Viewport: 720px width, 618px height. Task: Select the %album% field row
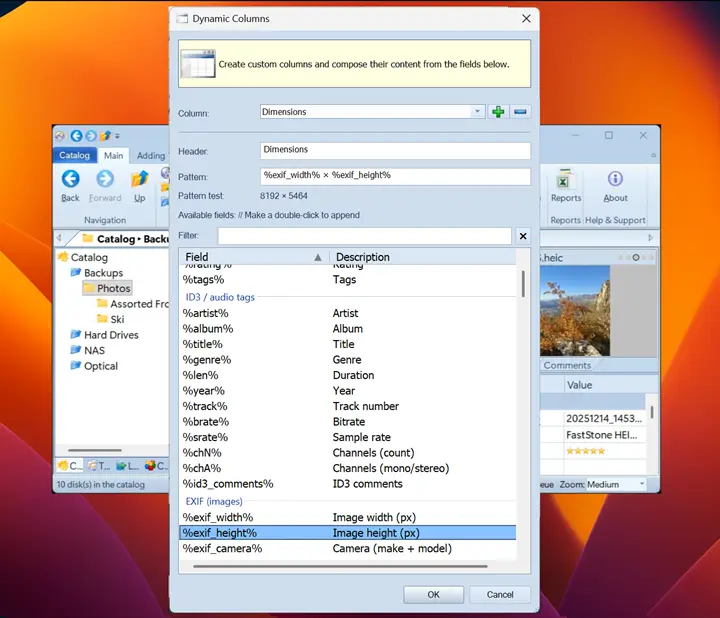tap(348, 329)
